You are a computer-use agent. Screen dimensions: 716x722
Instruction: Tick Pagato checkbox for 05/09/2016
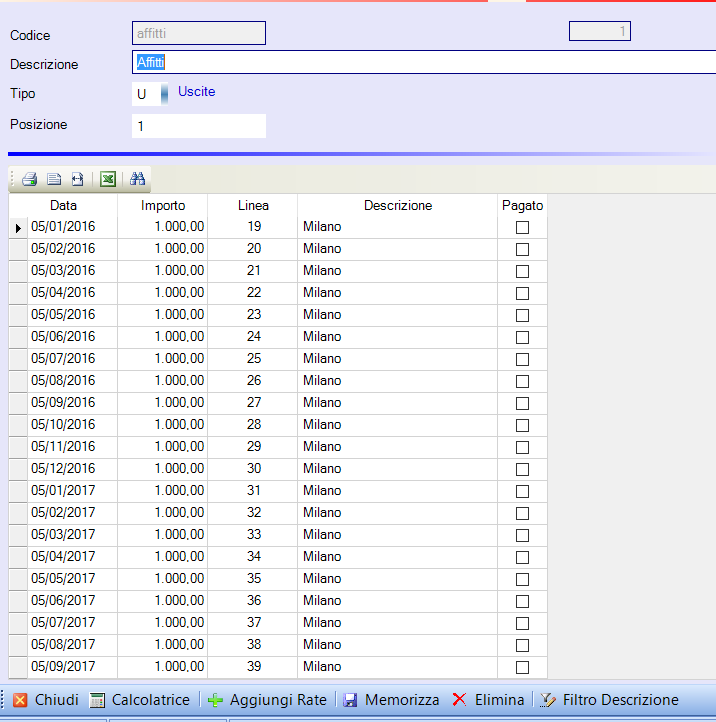click(522, 403)
